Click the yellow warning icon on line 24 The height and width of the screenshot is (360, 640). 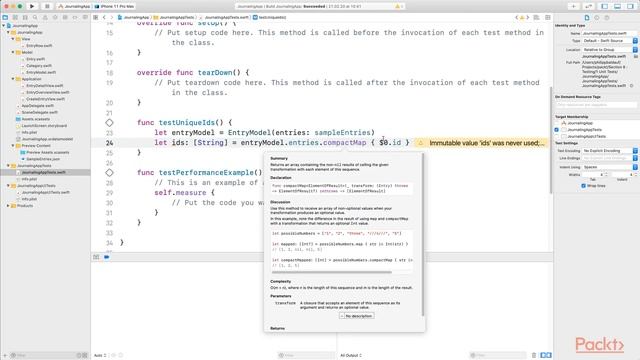tap(421, 143)
